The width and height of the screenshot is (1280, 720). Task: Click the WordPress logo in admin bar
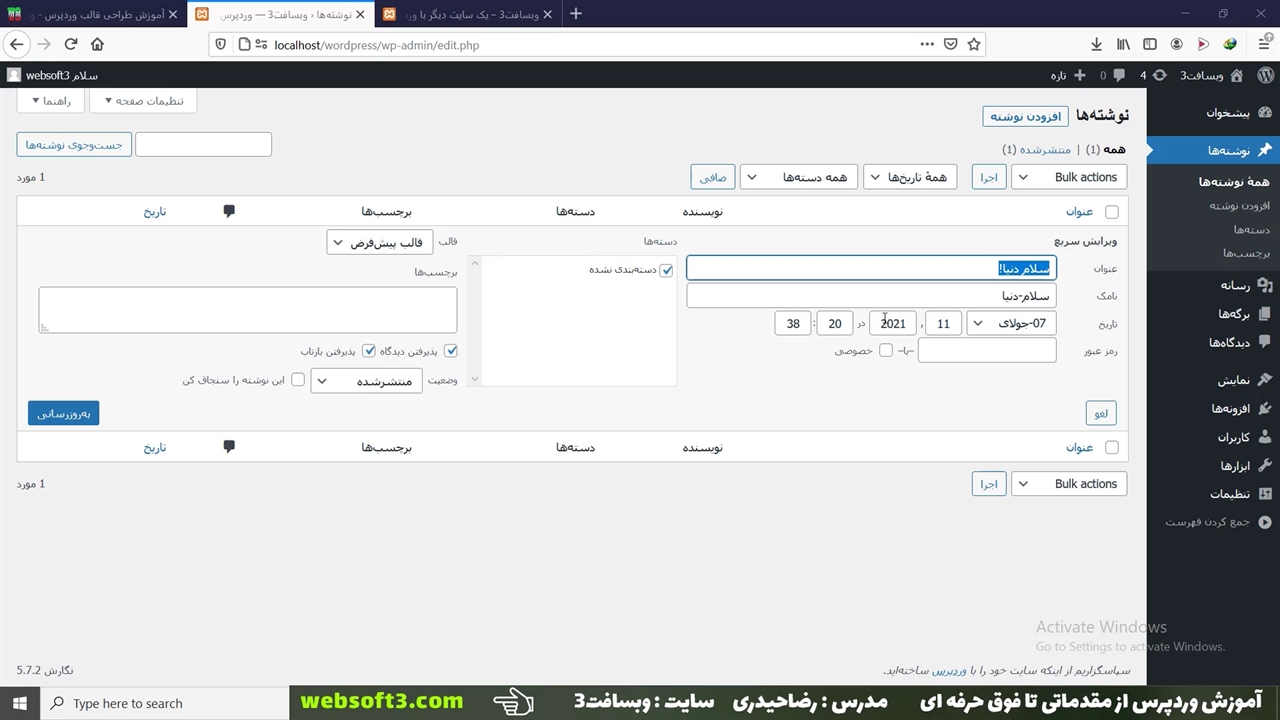[x=1265, y=76]
